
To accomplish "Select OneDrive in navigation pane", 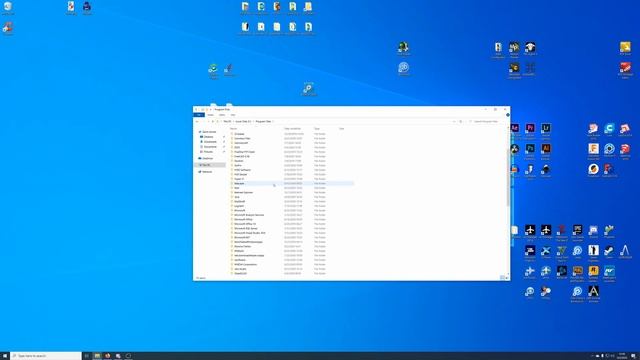I will click(207, 158).
